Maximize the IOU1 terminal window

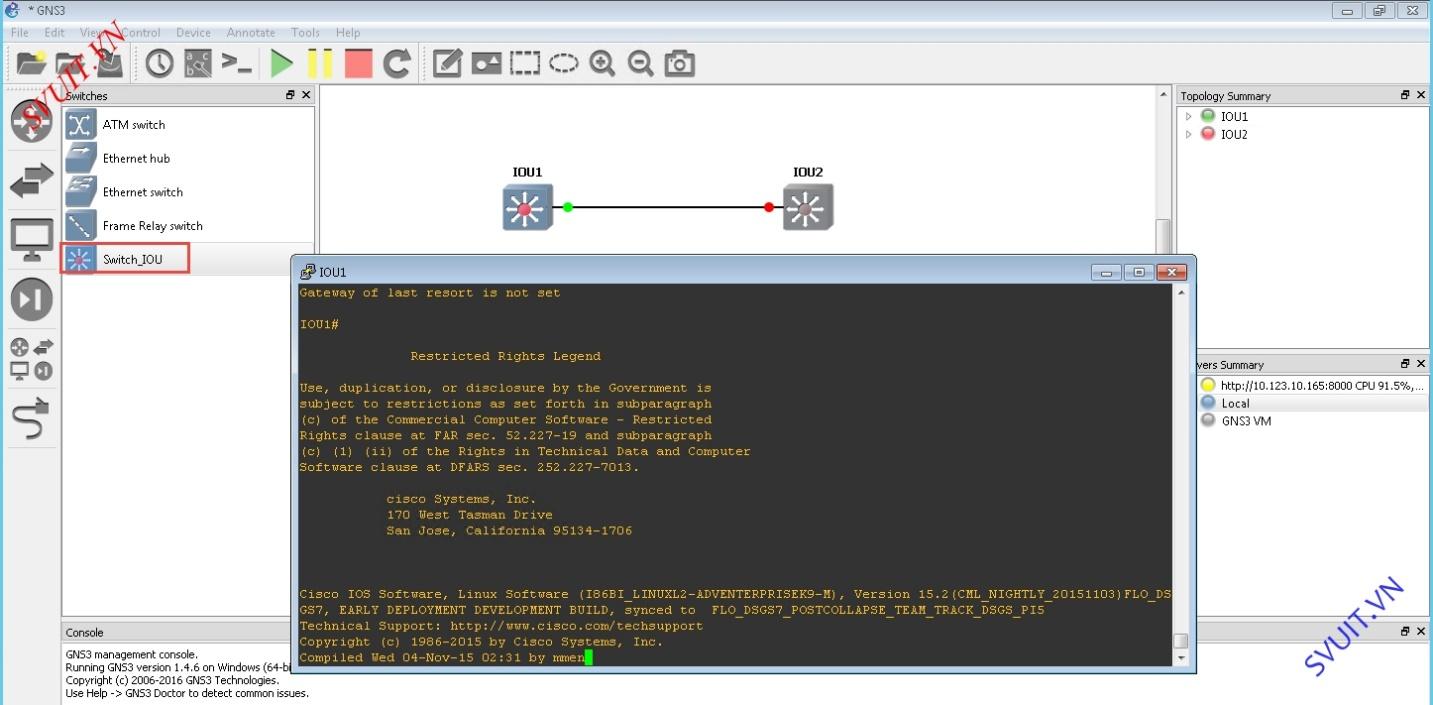(x=1138, y=272)
